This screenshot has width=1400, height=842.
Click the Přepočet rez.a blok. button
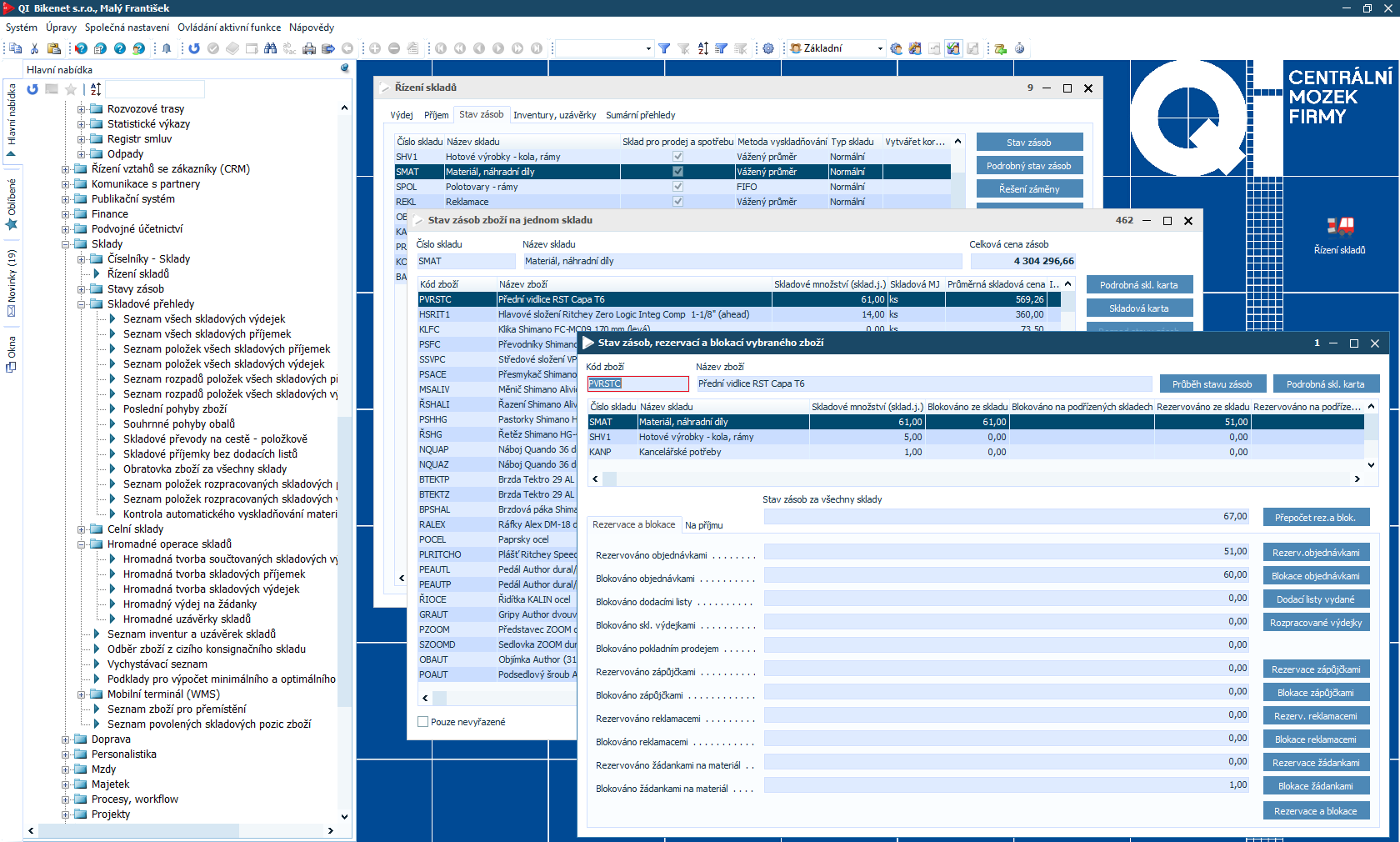tap(1315, 518)
